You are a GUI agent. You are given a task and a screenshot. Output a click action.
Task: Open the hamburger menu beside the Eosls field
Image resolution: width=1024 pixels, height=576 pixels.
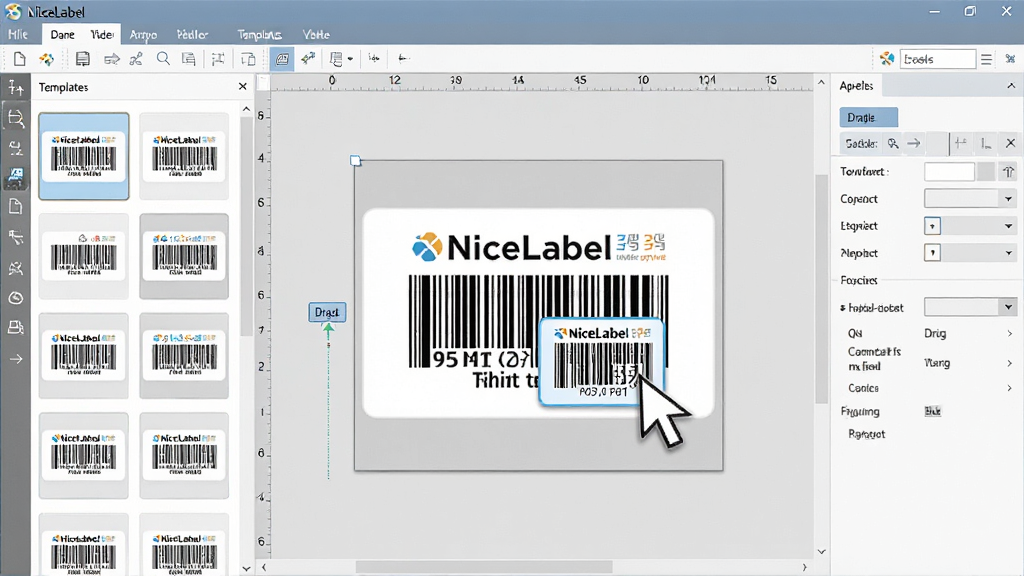tap(986, 59)
